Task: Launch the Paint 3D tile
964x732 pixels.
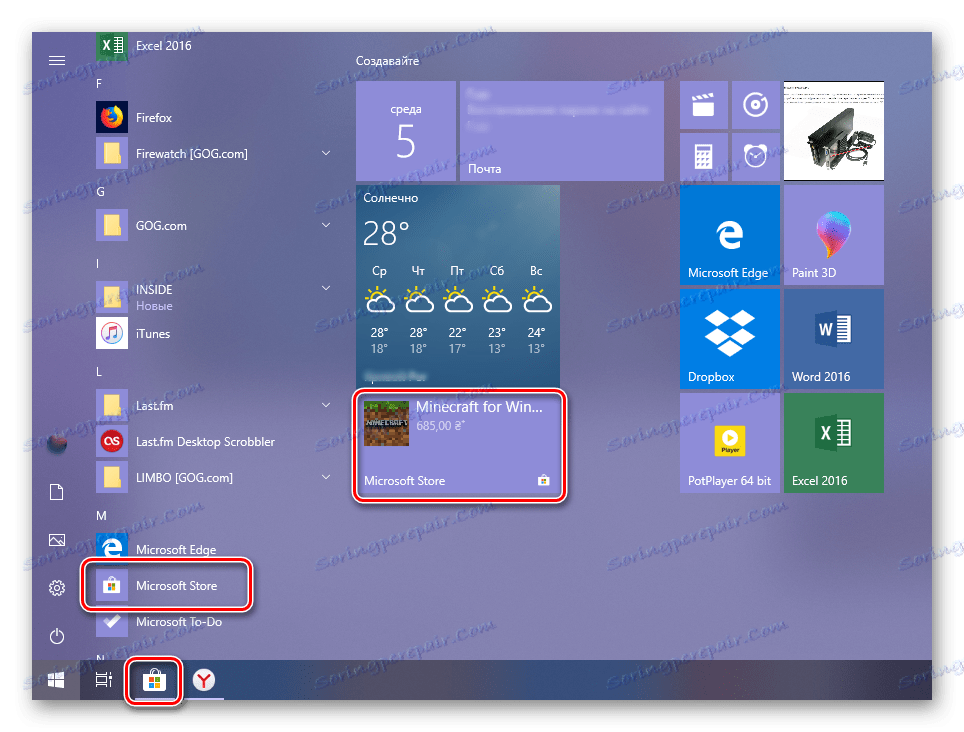Action: click(834, 235)
